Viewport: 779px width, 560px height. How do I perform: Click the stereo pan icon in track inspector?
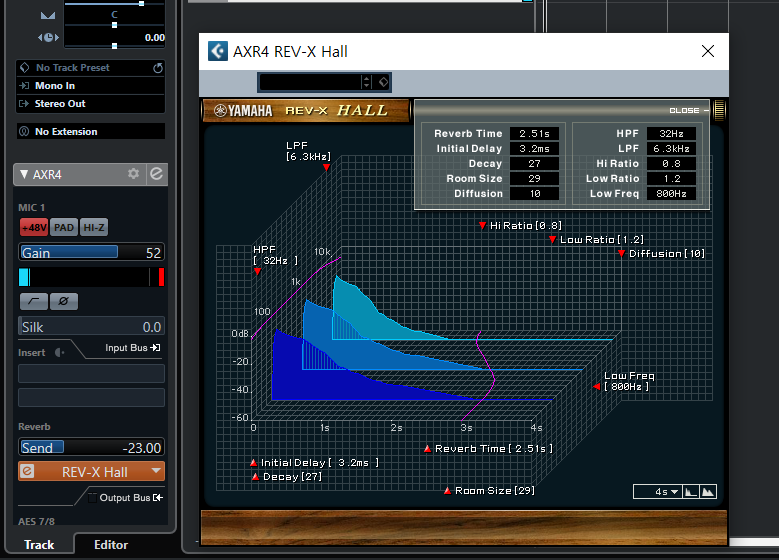pyautogui.click(x=48, y=16)
